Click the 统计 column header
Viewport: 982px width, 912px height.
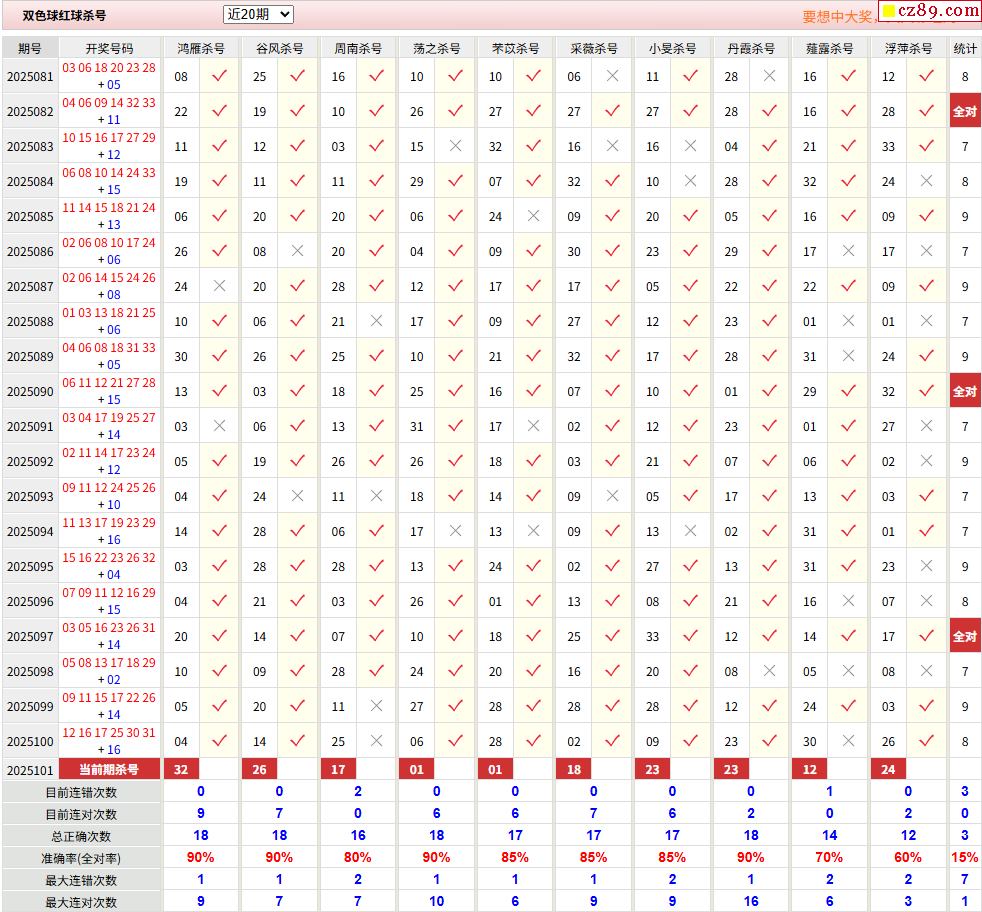(965, 48)
